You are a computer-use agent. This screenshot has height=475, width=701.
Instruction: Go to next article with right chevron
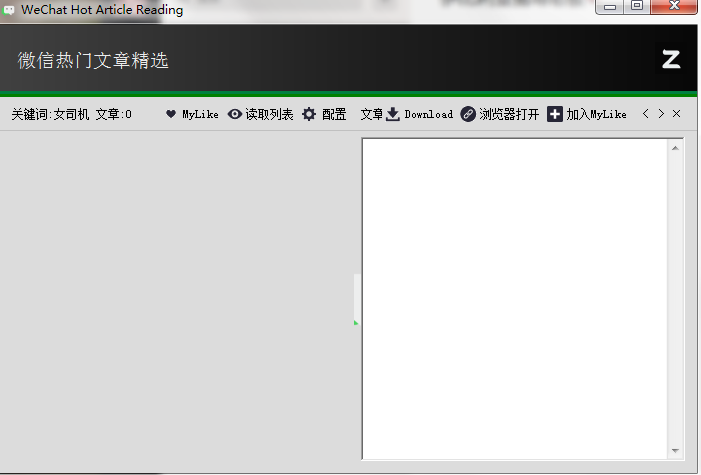coord(661,114)
